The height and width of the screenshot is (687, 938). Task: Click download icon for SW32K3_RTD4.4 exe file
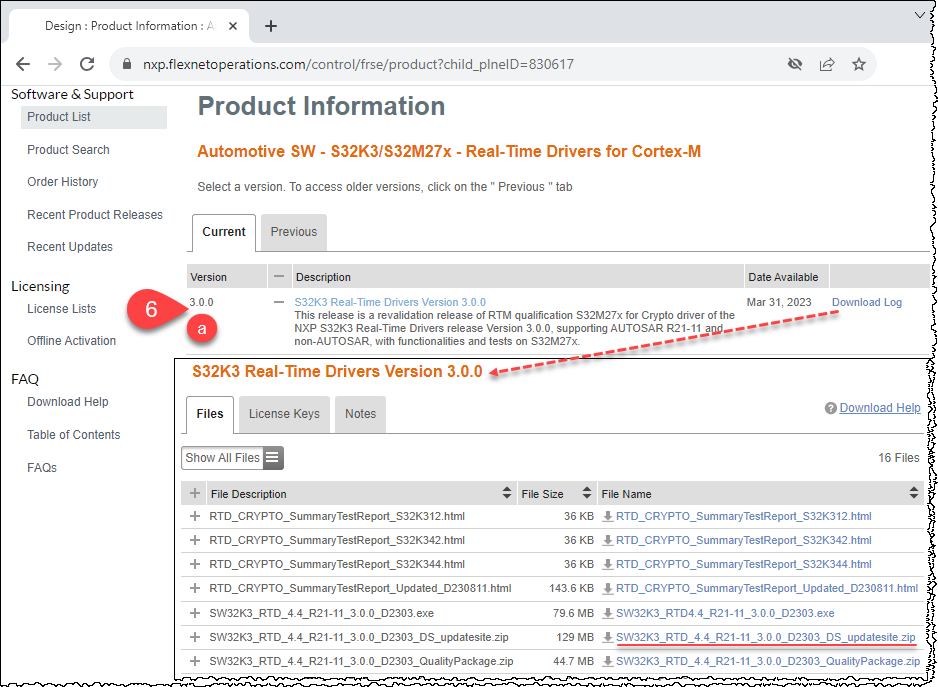pyautogui.click(x=608, y=613)
